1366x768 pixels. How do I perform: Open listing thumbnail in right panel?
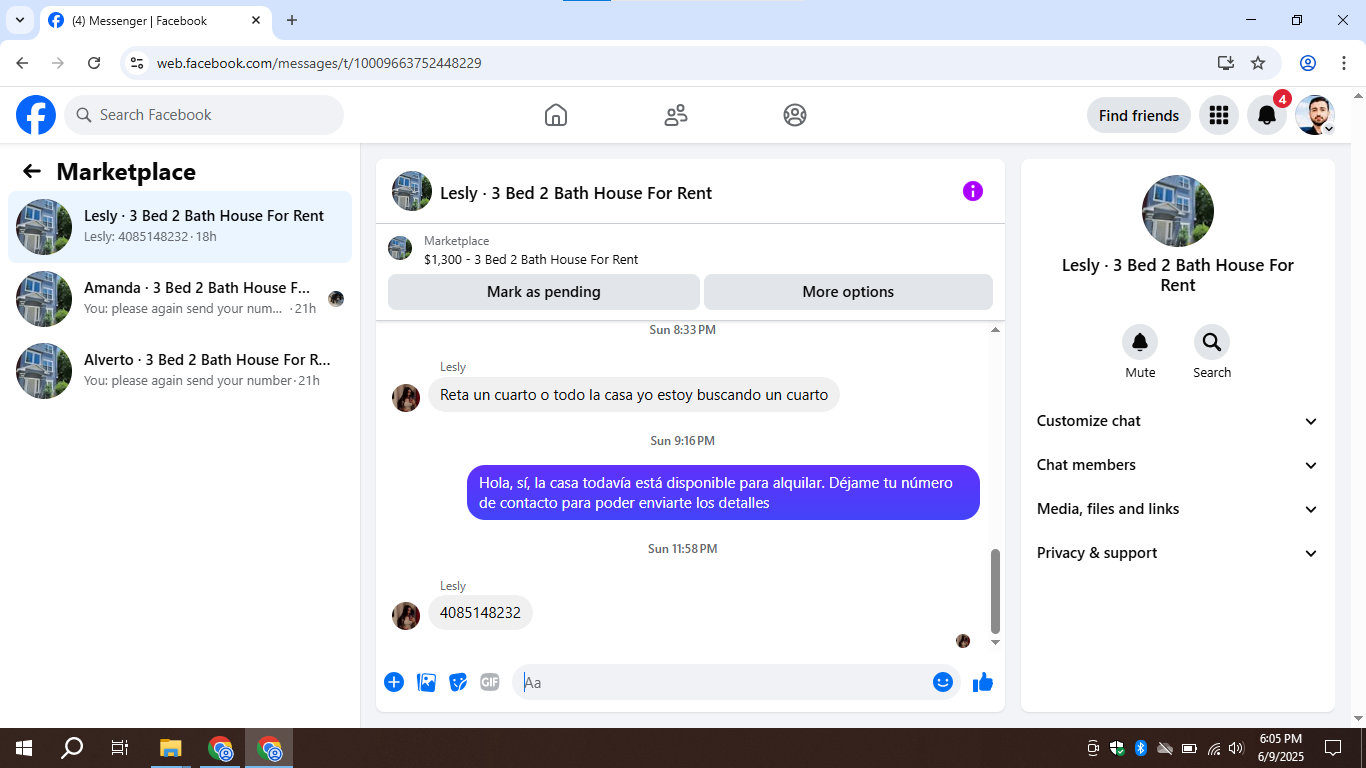pos(1178,211)
